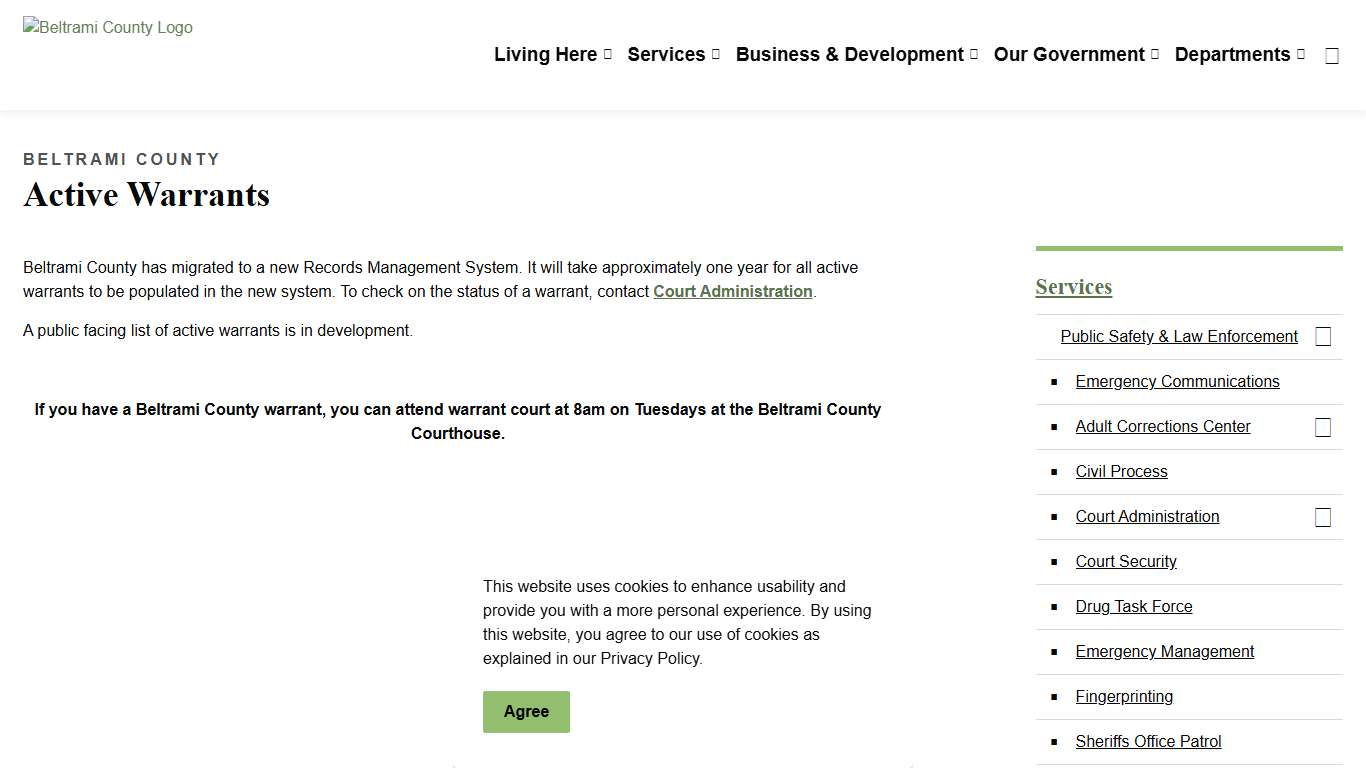
Task: Open Emergency Management sidebar link
Action: pyautogui.click(x=1164, y=652)
